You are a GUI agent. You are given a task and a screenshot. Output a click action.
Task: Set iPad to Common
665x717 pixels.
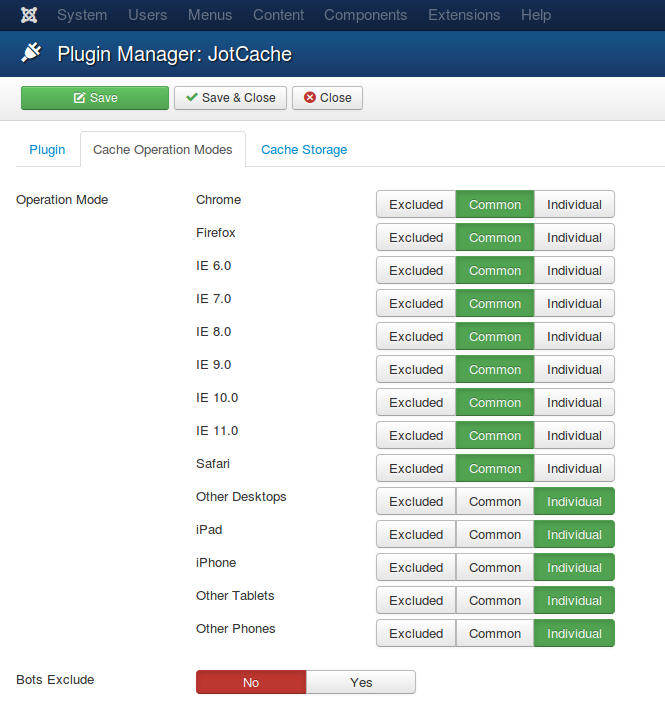(495, 534)
